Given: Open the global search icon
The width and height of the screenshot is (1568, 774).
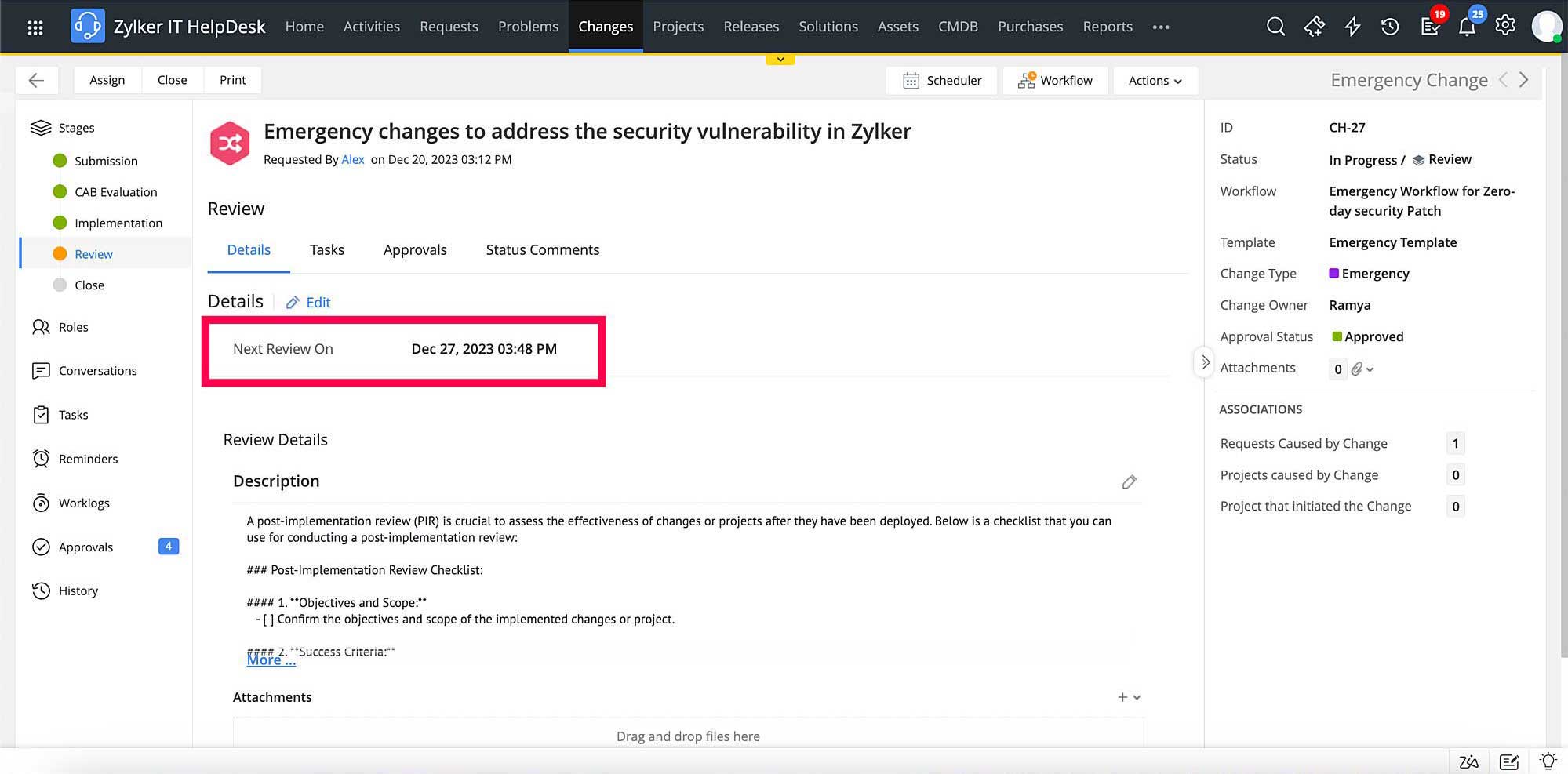Looking at the screenshot, I should [1275, 27].
